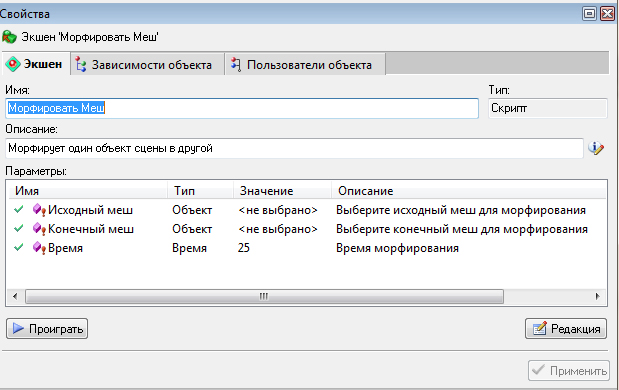Click '<не выбрано>' value of Конечный меш
Image resolution: width=619 pixels, height=390 pixels.
(278, 229)
